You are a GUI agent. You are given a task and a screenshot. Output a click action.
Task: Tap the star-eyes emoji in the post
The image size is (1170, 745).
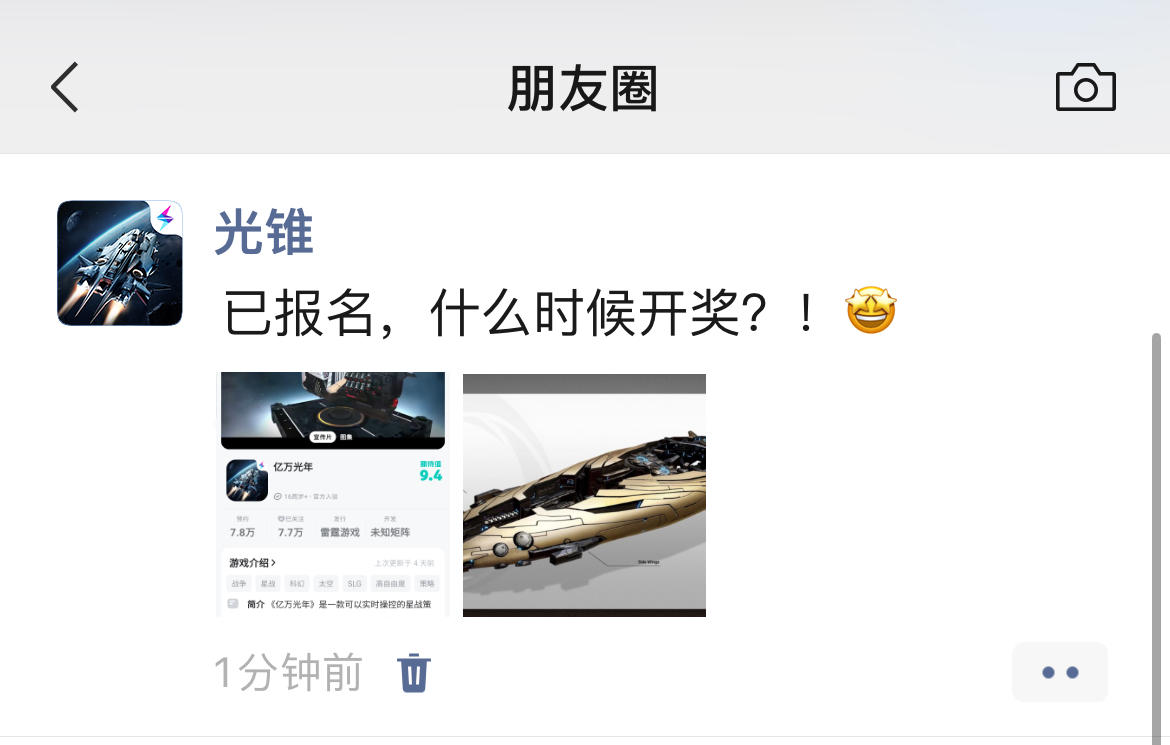871,311
